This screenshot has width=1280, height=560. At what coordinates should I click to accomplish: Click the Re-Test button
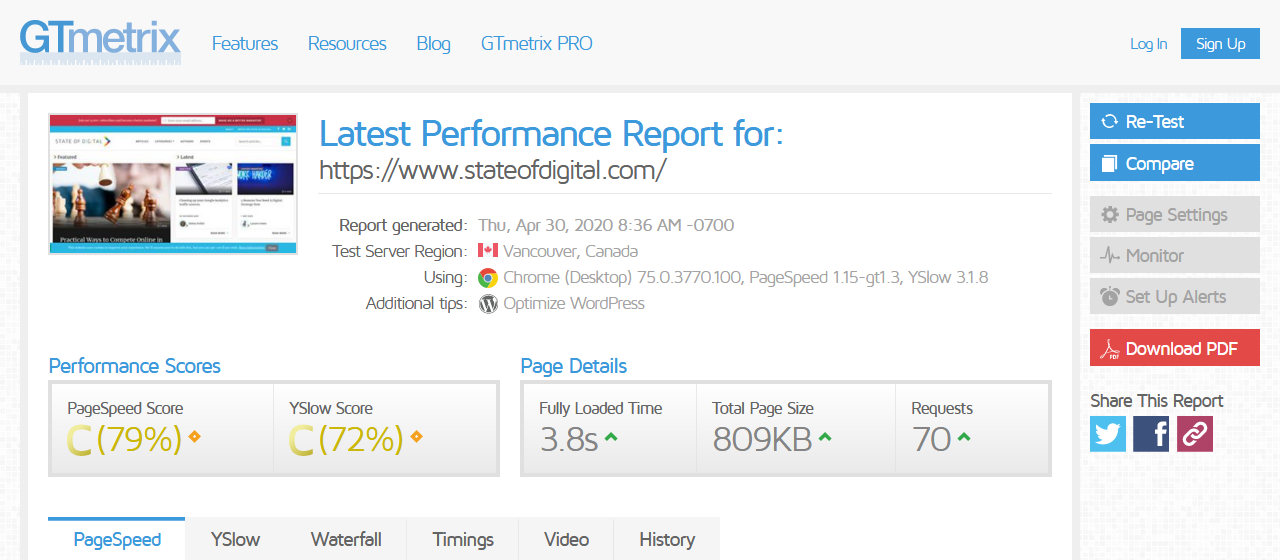click(1175, 122)
